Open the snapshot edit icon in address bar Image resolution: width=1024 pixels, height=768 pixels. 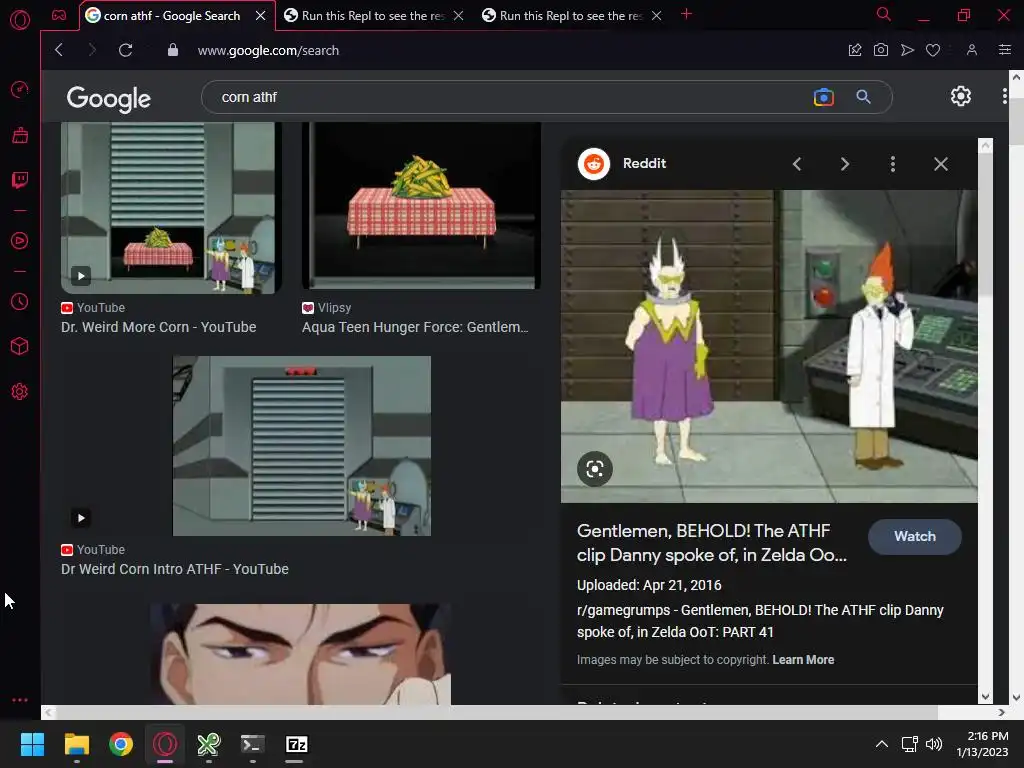[855, 50]
